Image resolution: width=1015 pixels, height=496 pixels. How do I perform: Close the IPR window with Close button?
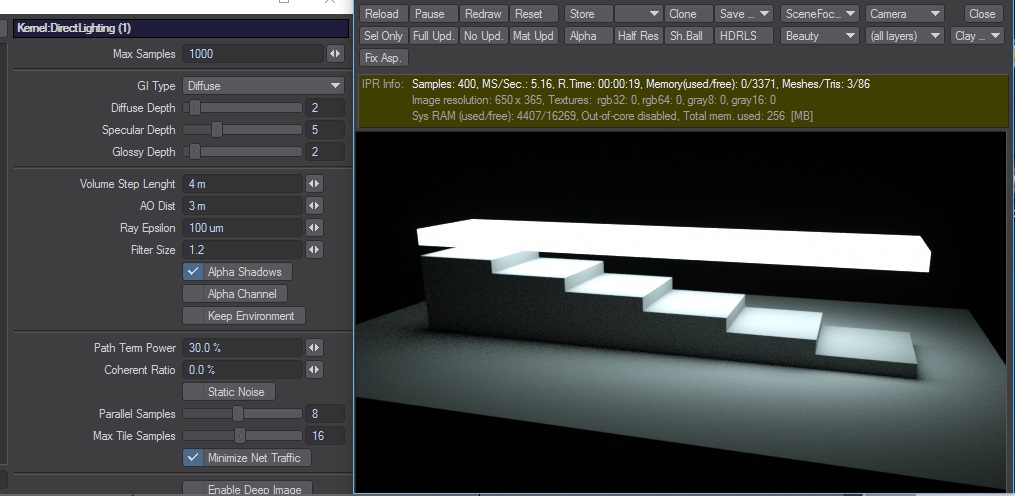pyautogui.click(x=982, y=14)
